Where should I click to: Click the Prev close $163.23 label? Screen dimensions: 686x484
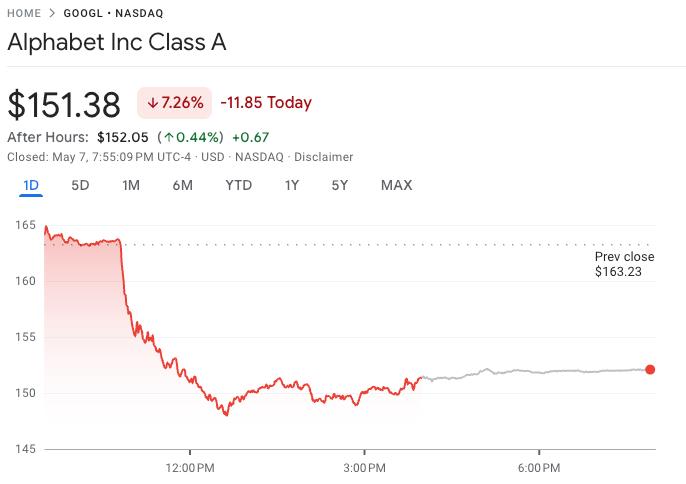pos(624,264)
